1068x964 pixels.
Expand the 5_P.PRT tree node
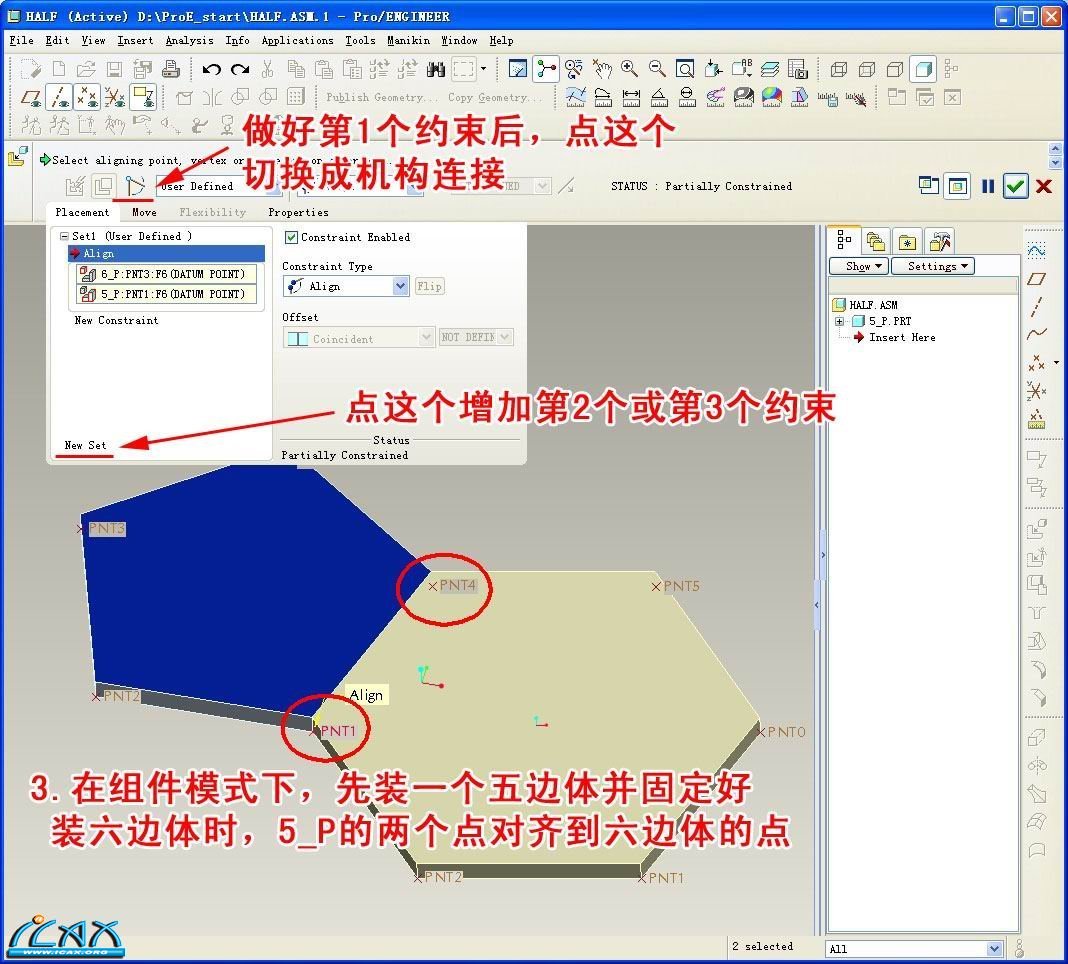[839, 321]
